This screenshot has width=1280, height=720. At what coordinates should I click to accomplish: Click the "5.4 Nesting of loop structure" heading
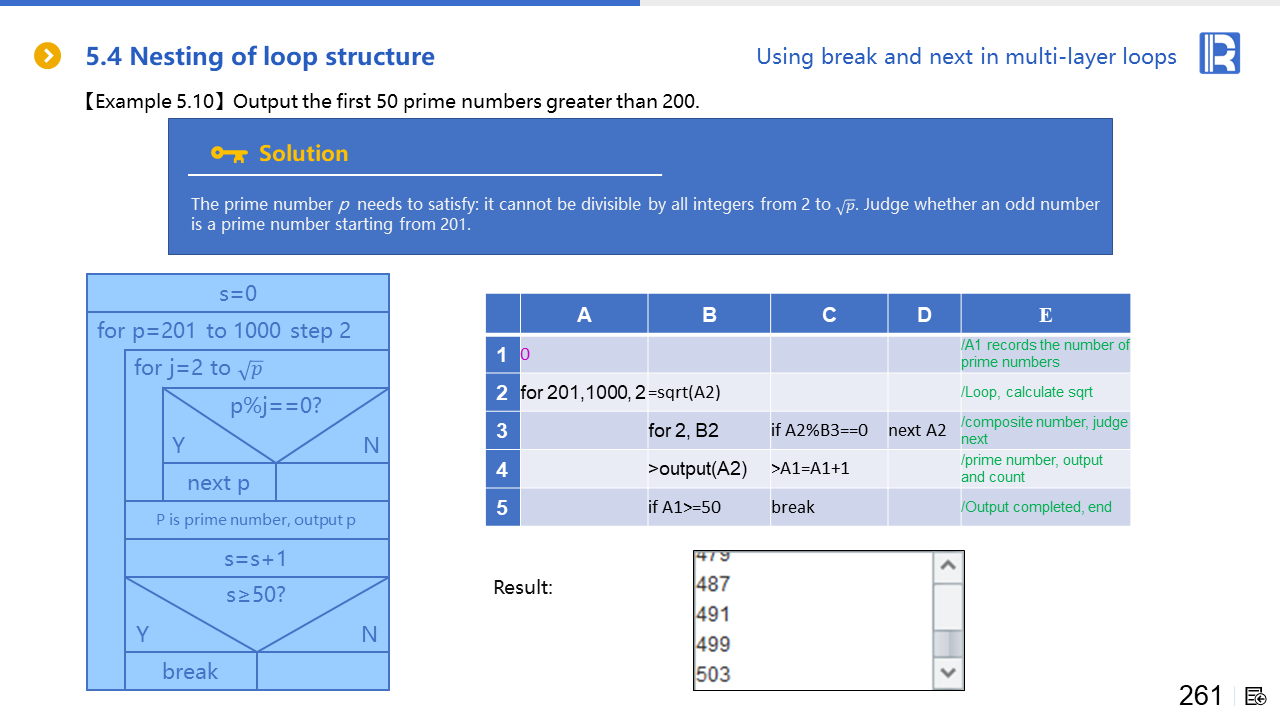tap(260, 57)
